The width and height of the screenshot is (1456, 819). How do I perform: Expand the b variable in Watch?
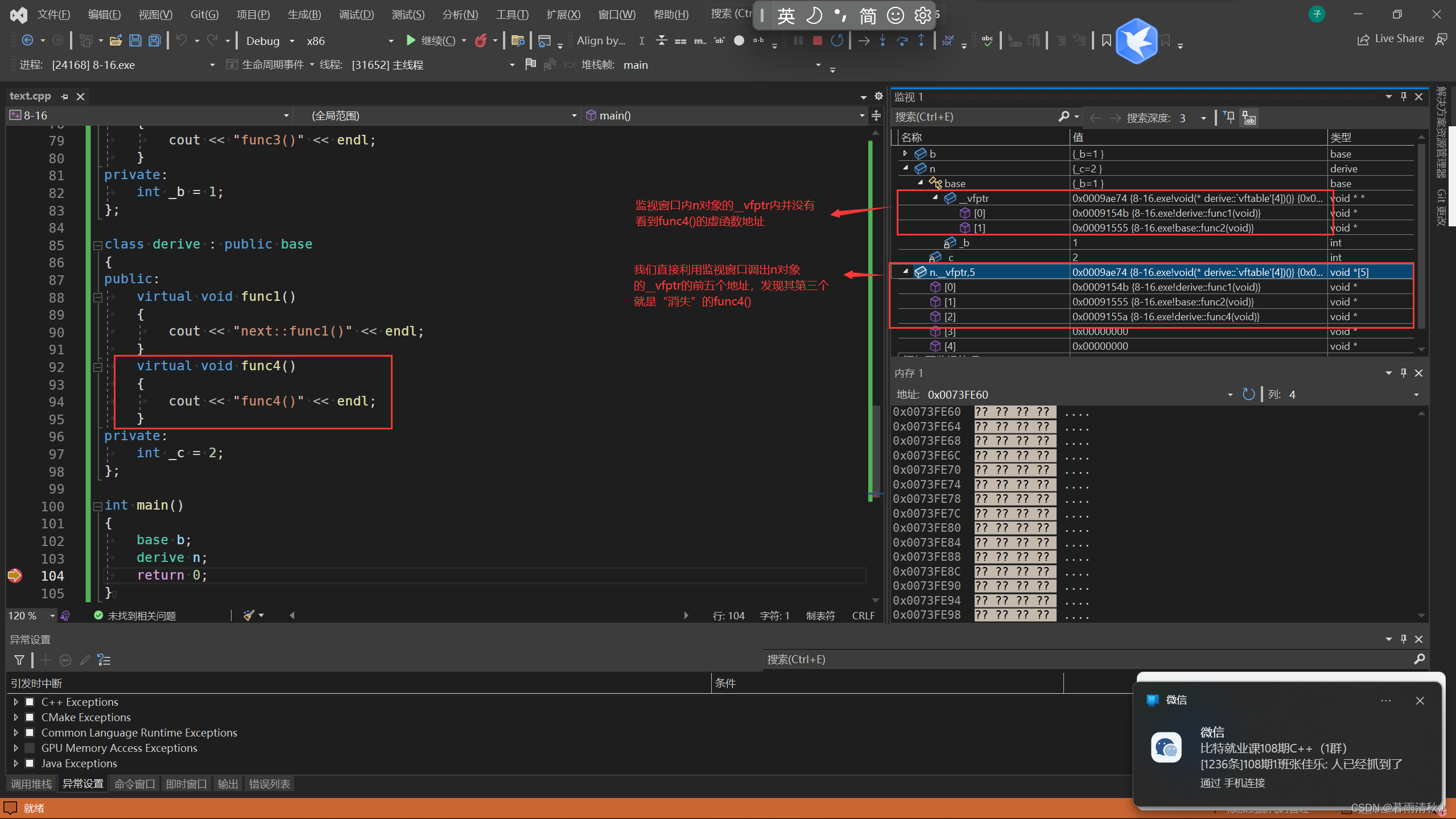[905, 154]
